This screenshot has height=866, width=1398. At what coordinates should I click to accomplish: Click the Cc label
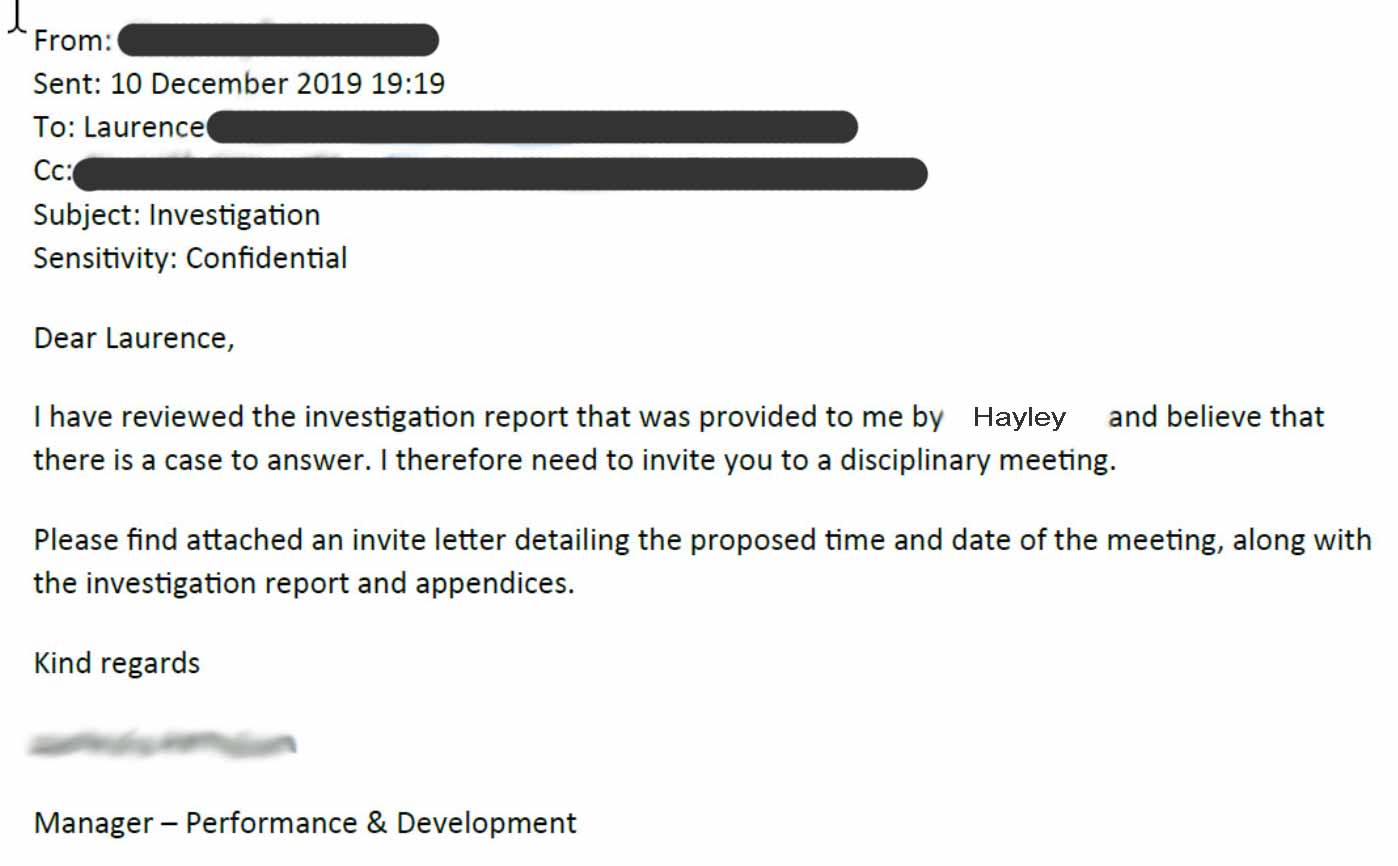(52, 171)
